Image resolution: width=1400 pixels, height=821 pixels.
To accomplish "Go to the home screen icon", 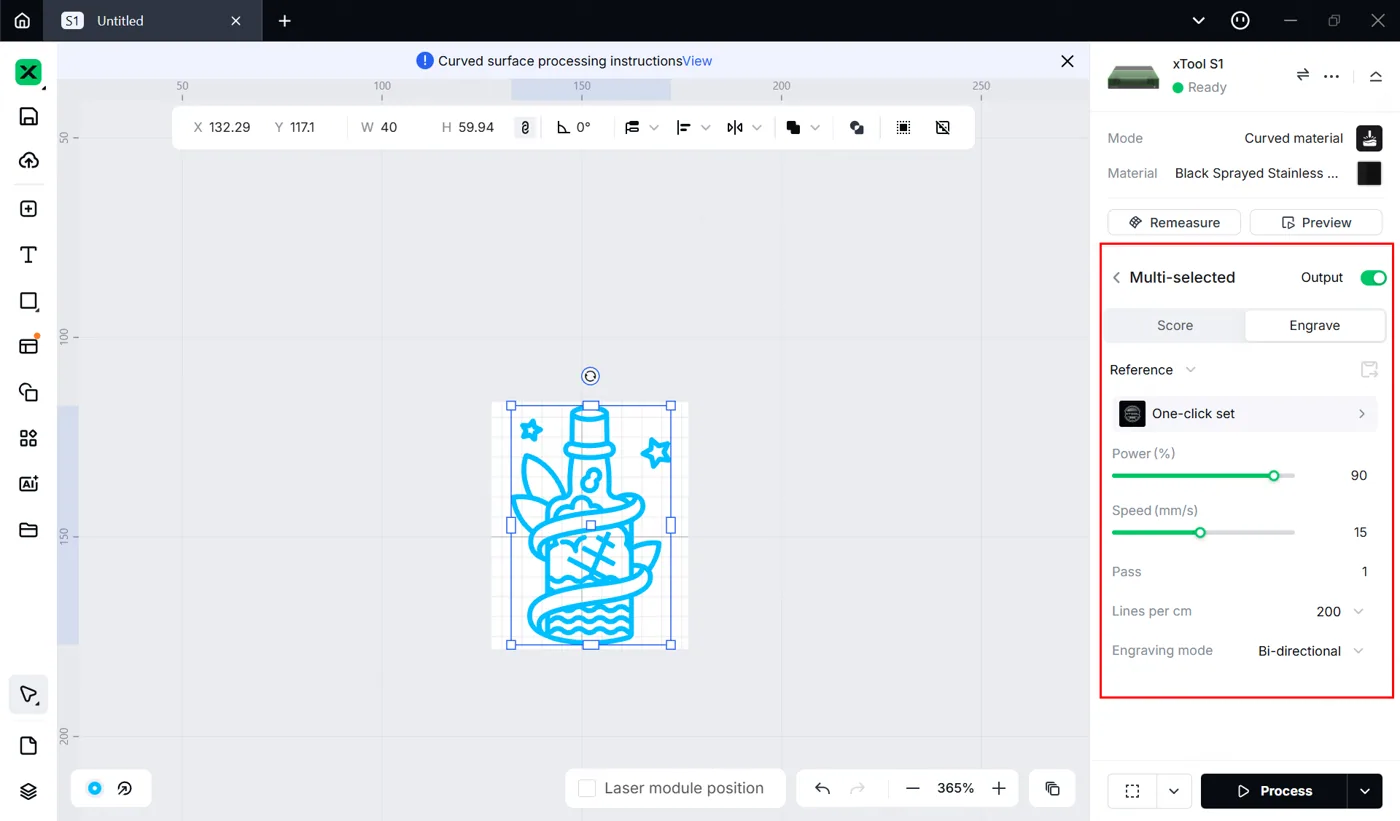I will 22,20.
